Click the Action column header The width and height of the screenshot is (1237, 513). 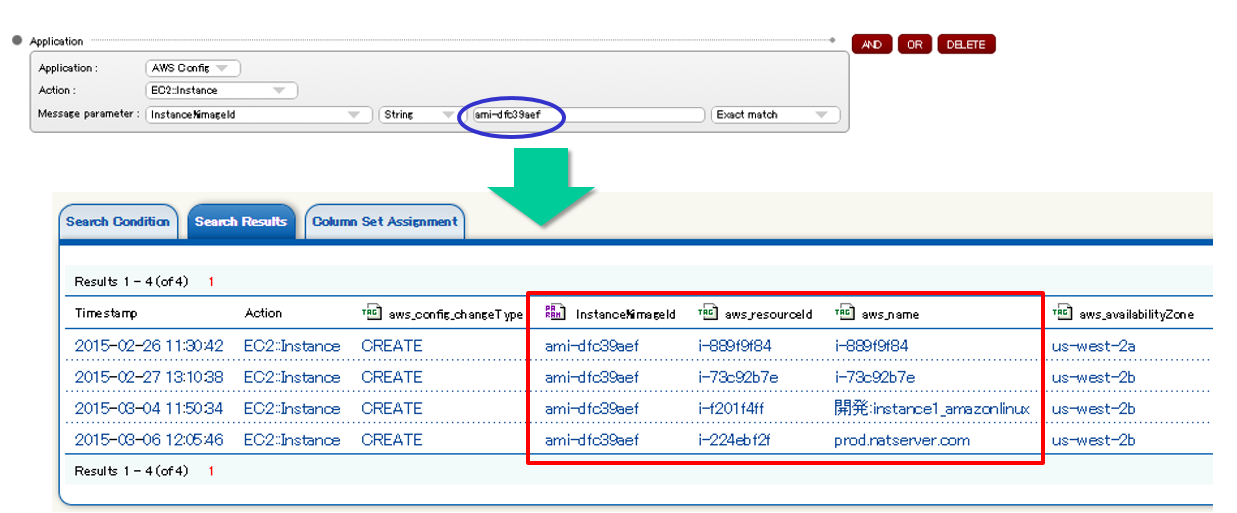coord(264,313)
